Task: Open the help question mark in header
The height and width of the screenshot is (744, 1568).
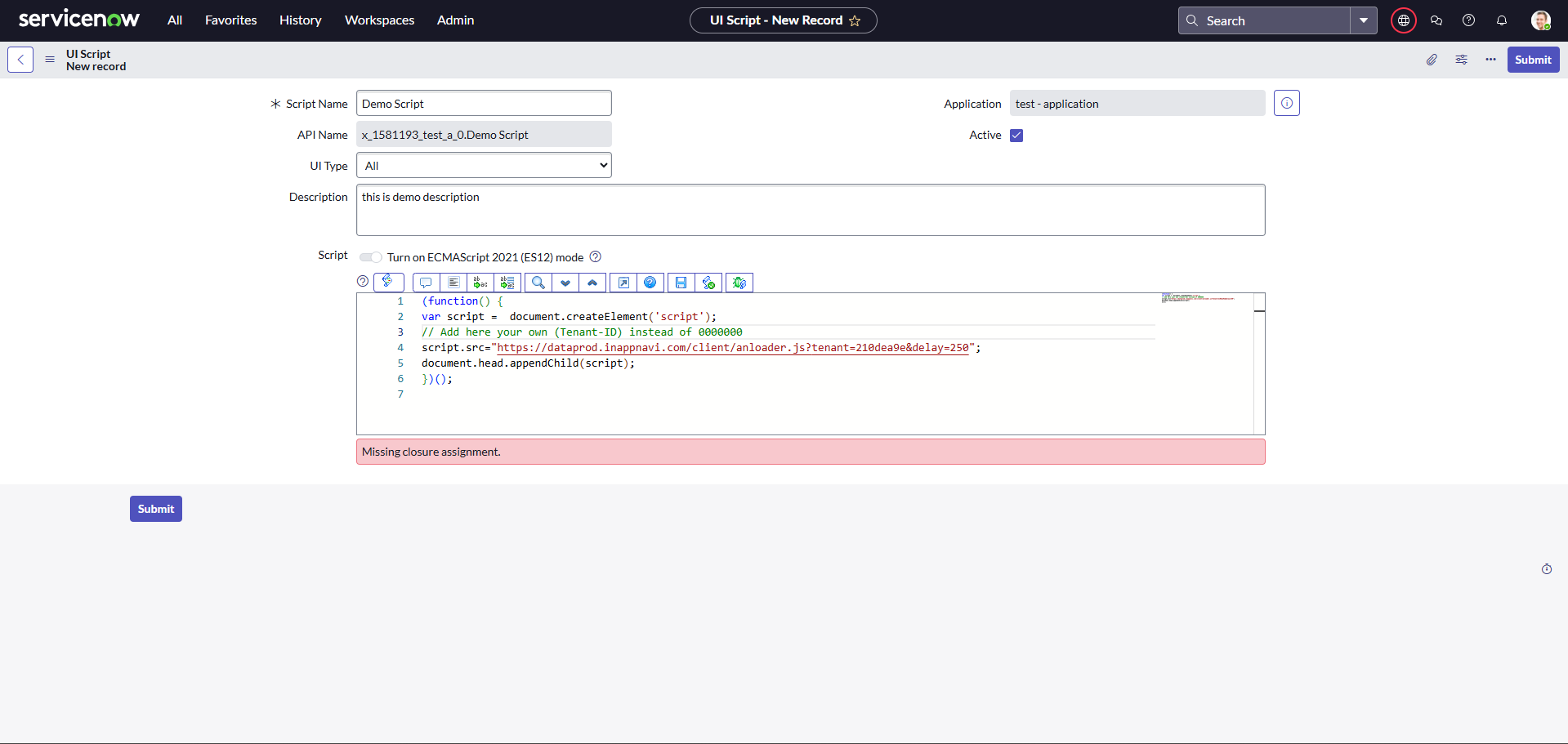Action: [x=1468, y=20]
